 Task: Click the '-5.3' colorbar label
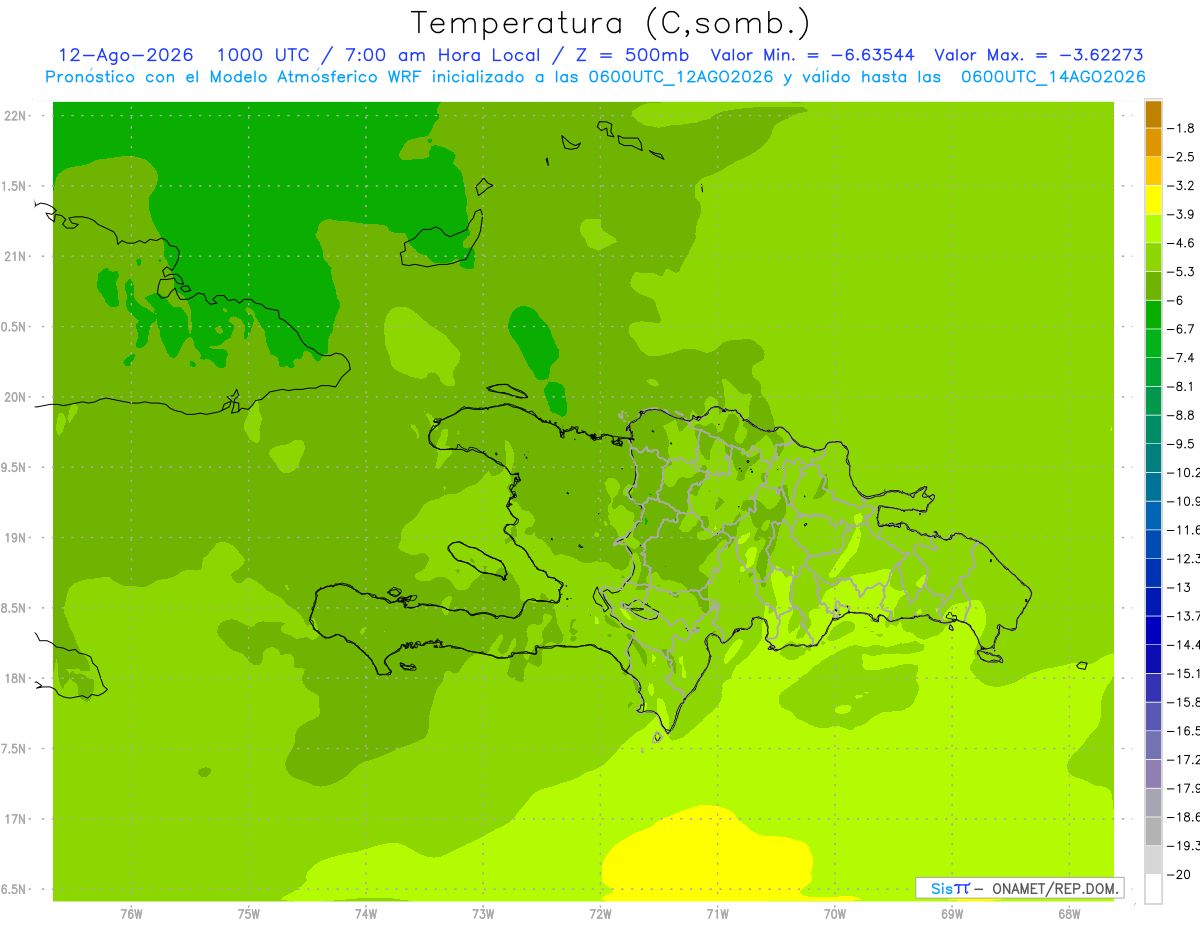pyautogui.click(x=1181, y=272)
